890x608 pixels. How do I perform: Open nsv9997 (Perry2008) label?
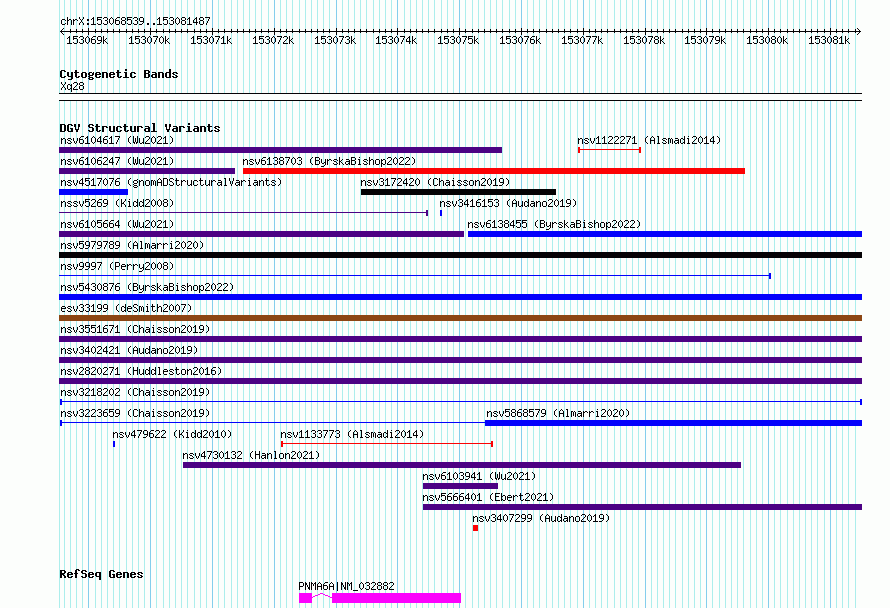(x=117, y=266)
